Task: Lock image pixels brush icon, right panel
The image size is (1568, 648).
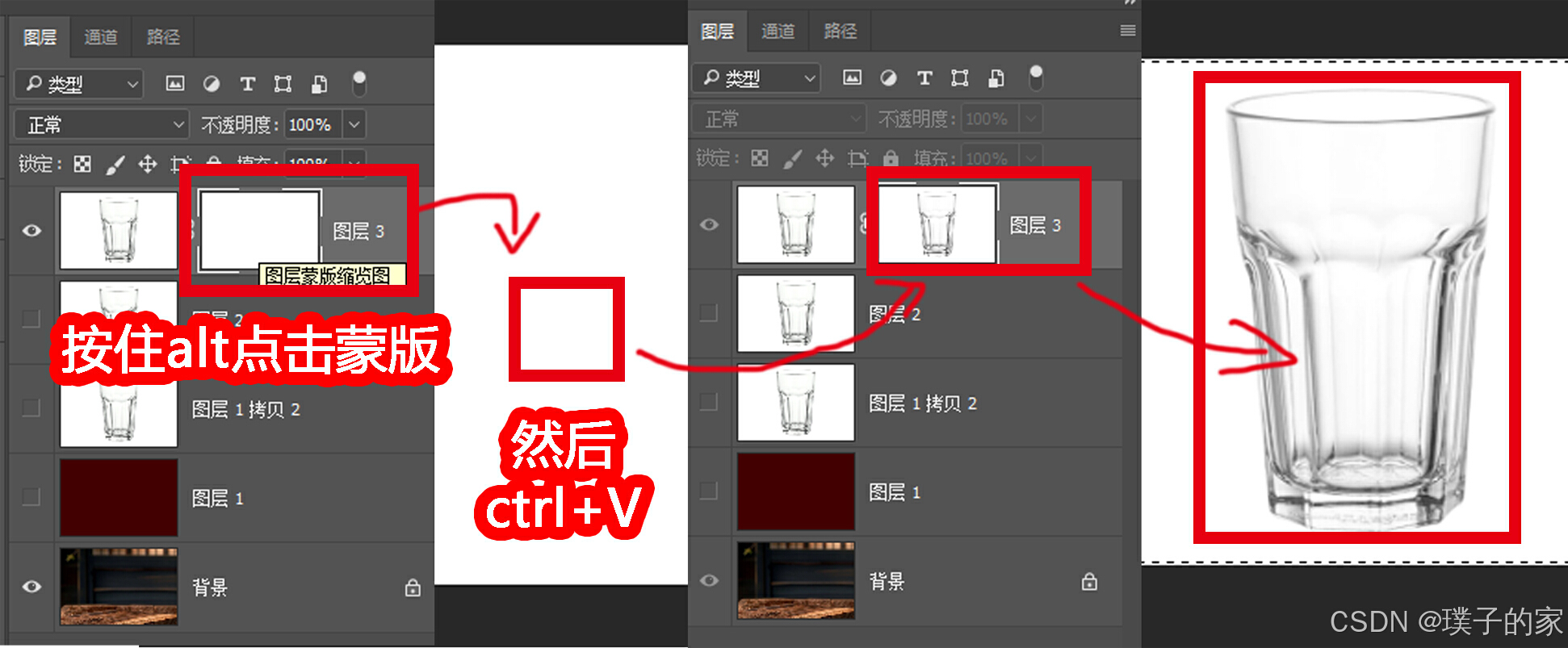Action: tap(793, 158)
